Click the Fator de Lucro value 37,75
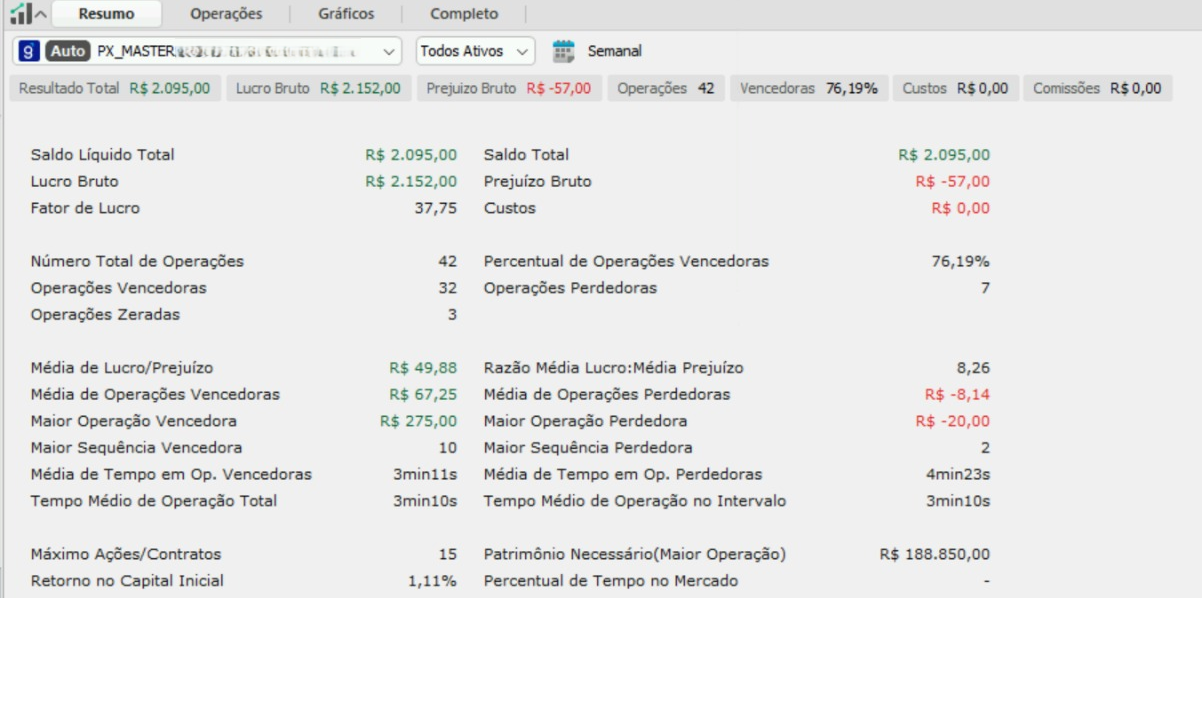The image size is (1202, 726). pos(436,209)
